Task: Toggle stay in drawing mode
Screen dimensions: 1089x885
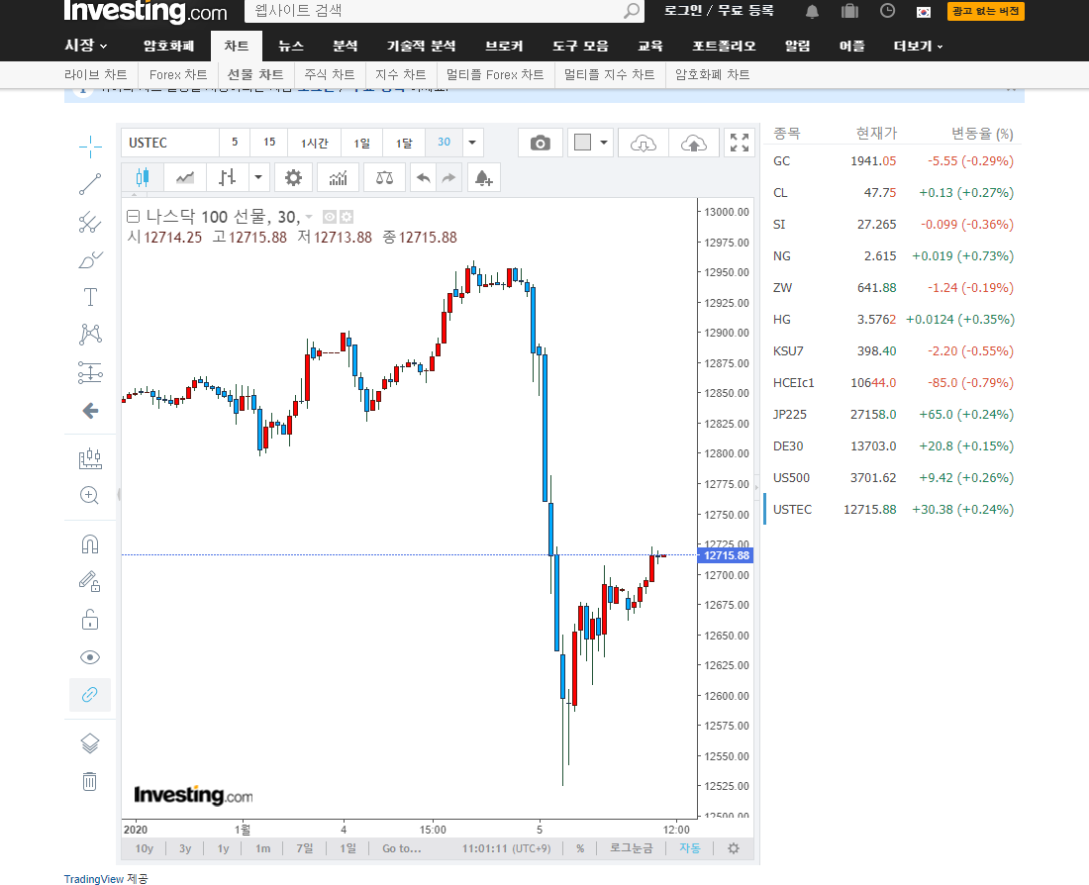Action: click(x=90, y=581)
